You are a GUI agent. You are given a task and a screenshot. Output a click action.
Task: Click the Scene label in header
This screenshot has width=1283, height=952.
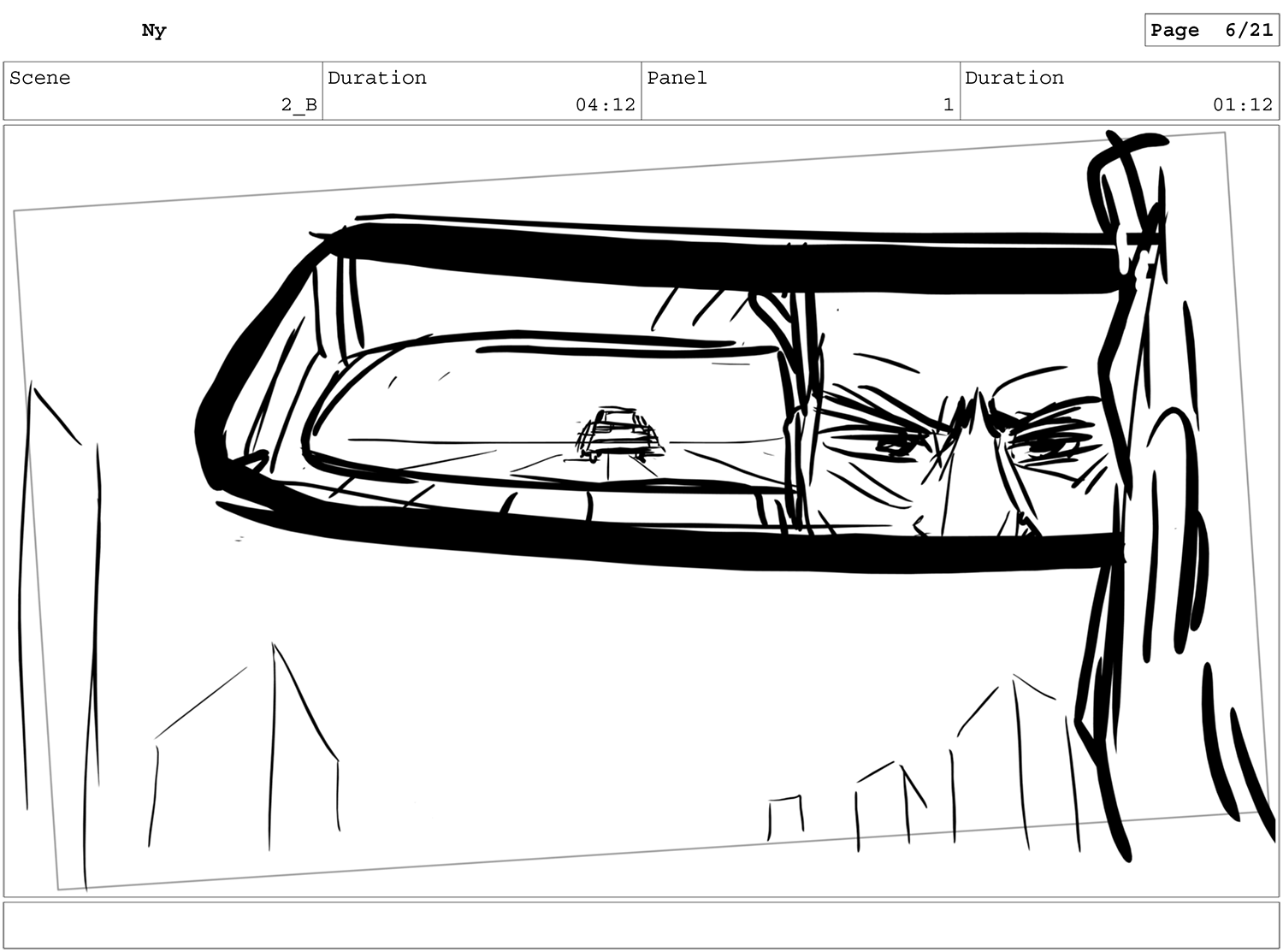pos(40,78)
